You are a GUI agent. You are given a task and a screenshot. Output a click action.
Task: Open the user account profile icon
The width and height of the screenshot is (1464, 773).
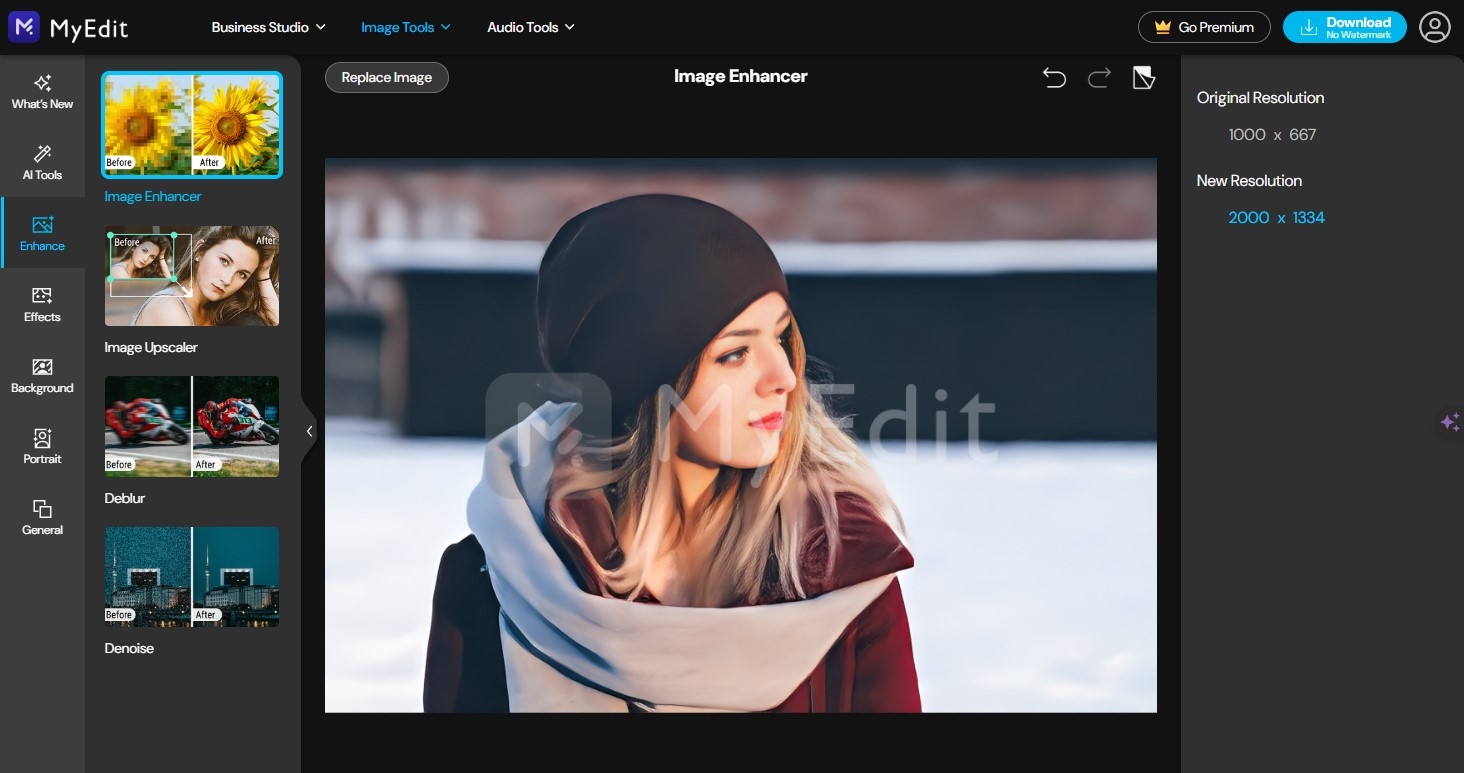point(1434,27)
